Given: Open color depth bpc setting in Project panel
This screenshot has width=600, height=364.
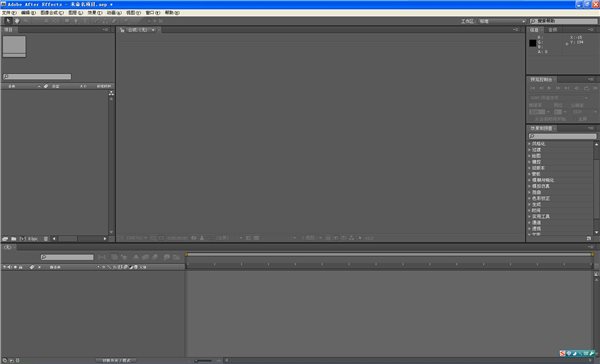Looking at the screenshot, I should [x=29, y=239].
